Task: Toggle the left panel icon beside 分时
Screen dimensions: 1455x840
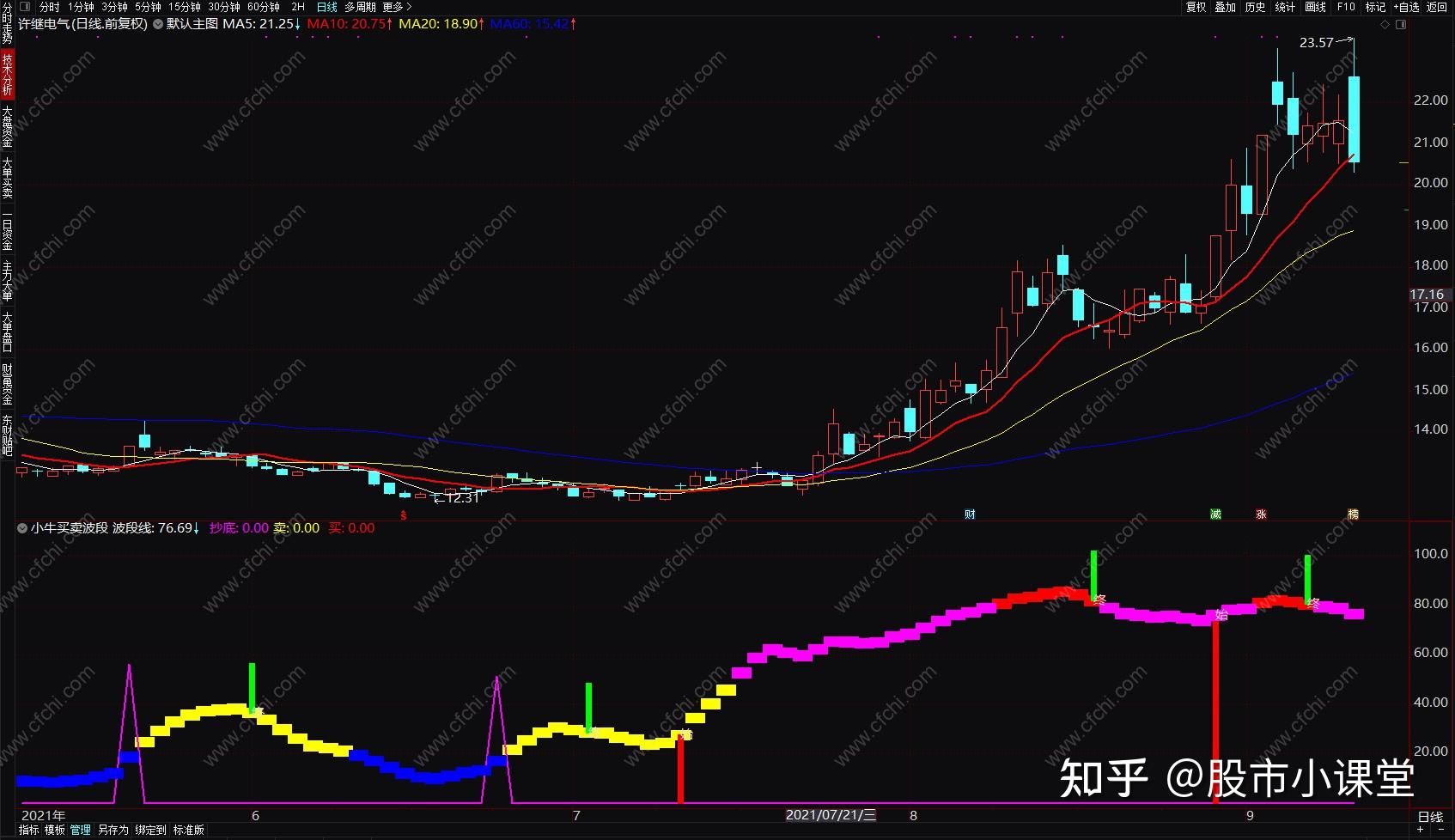Action: (24, 7)
